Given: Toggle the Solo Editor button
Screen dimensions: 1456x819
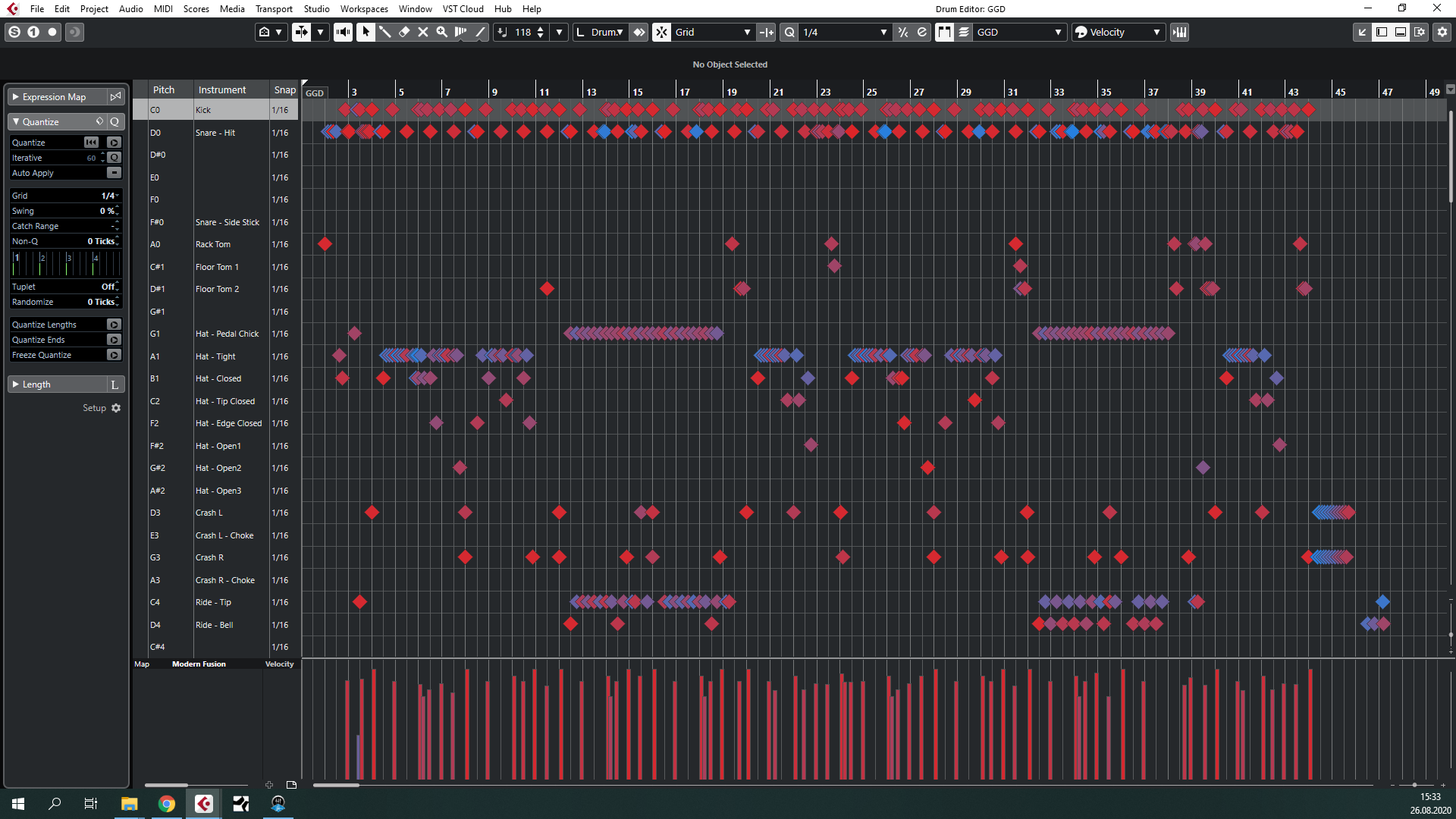Looking at the screenshot, I should click(14, 32).
